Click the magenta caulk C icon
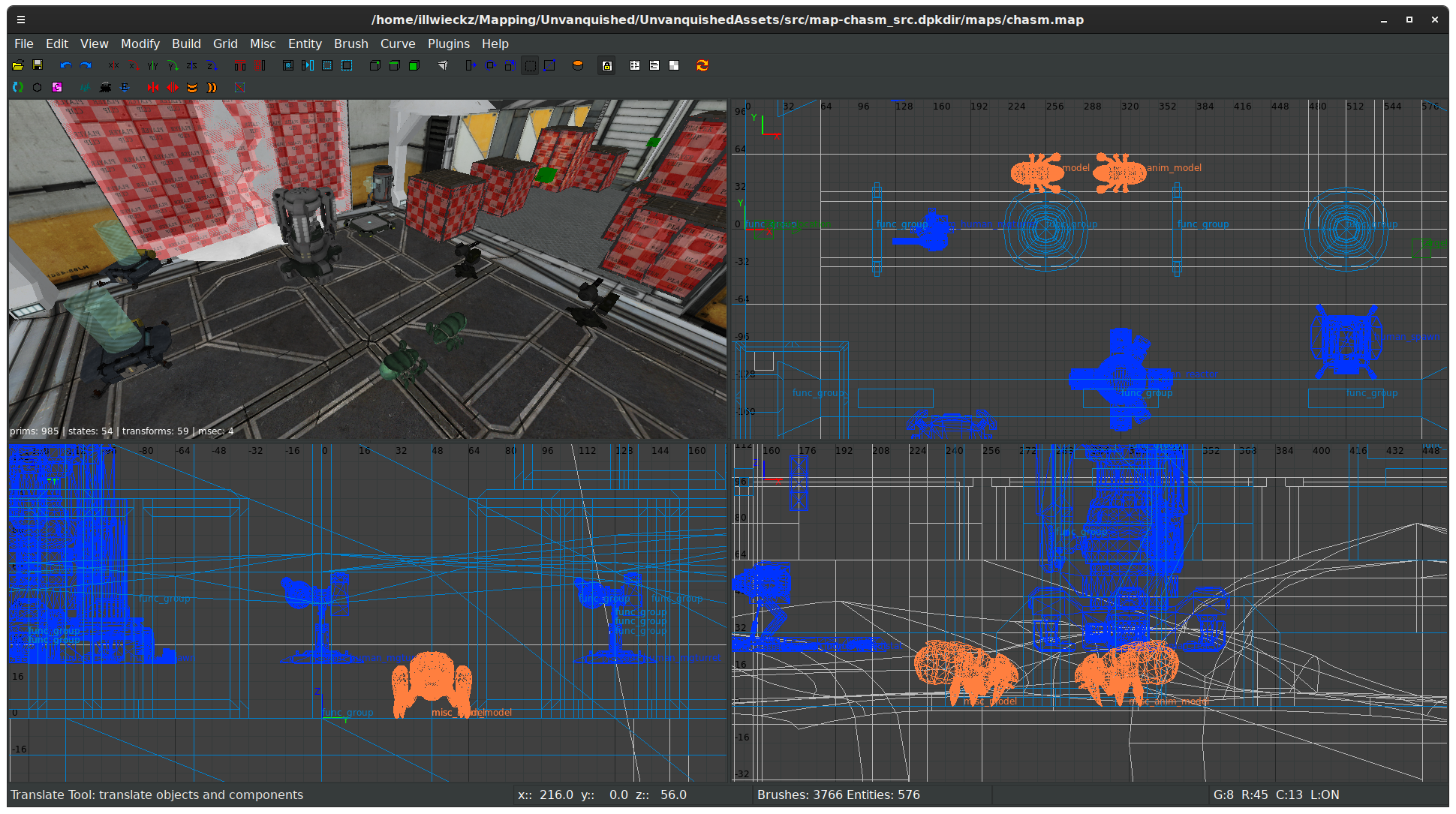1456x814 pixels. pyautogui.click(x=57, y=87)
